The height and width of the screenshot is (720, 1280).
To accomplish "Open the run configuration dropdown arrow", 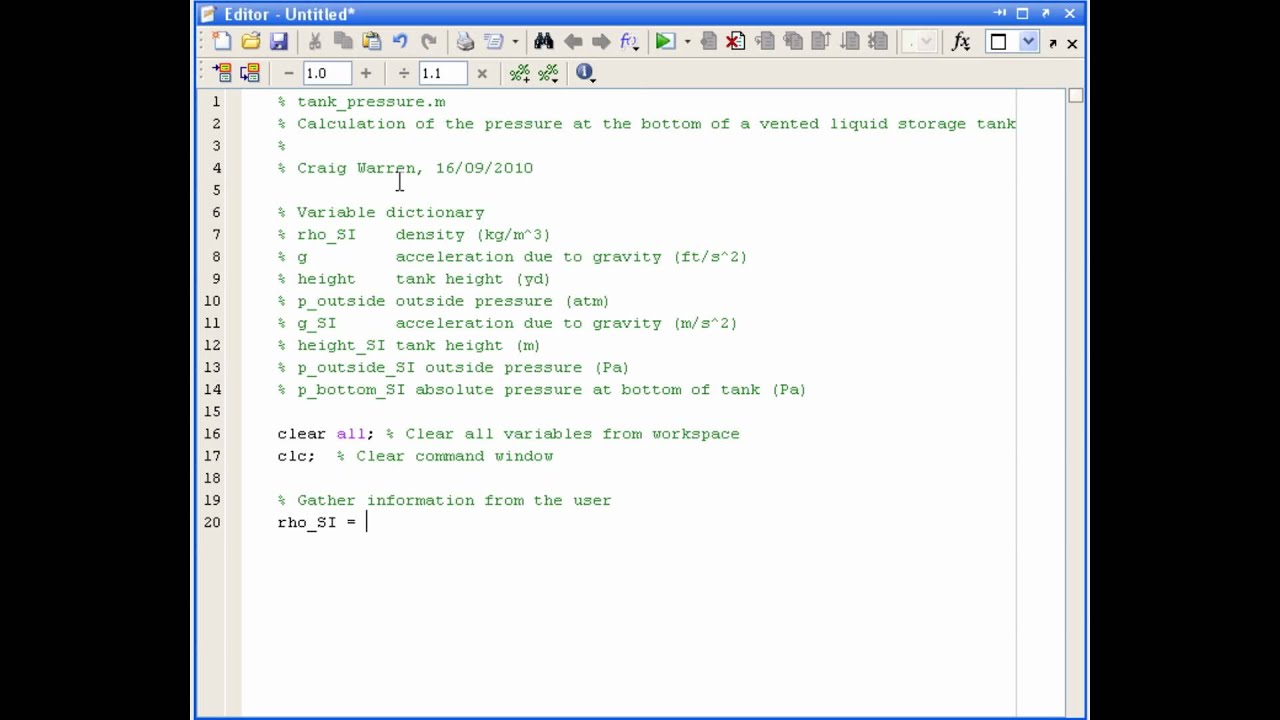I will (687, 42).
